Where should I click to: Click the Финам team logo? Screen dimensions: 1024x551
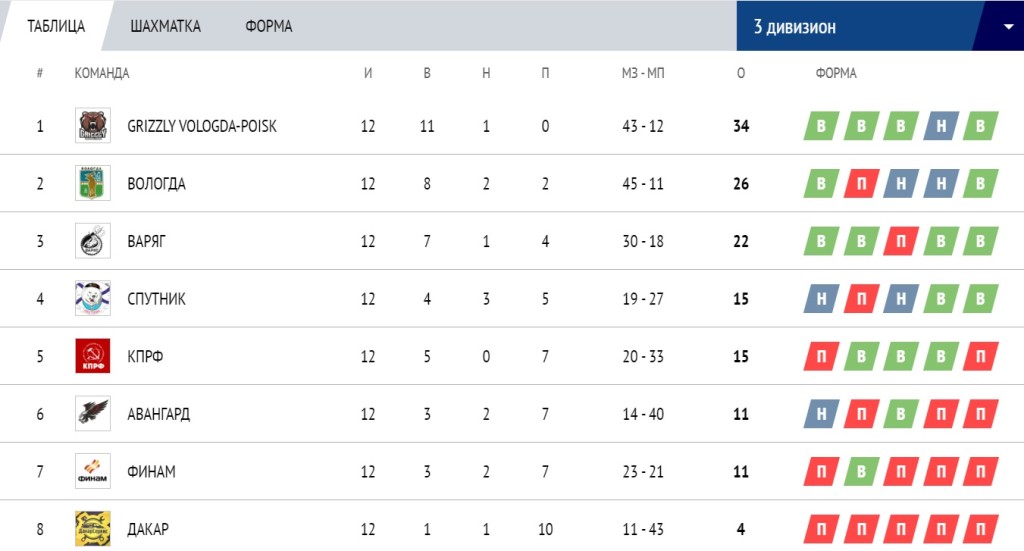(x=93, y=471)
